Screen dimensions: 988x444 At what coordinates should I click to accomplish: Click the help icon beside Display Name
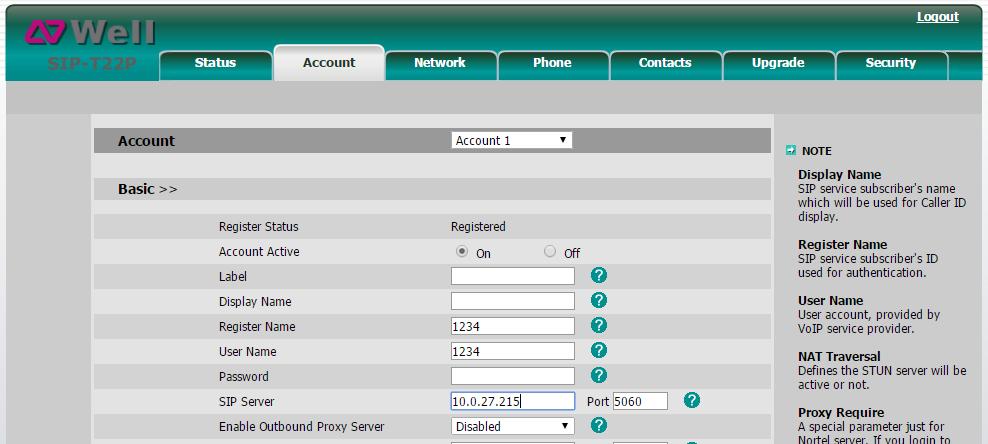click(599, 300)
